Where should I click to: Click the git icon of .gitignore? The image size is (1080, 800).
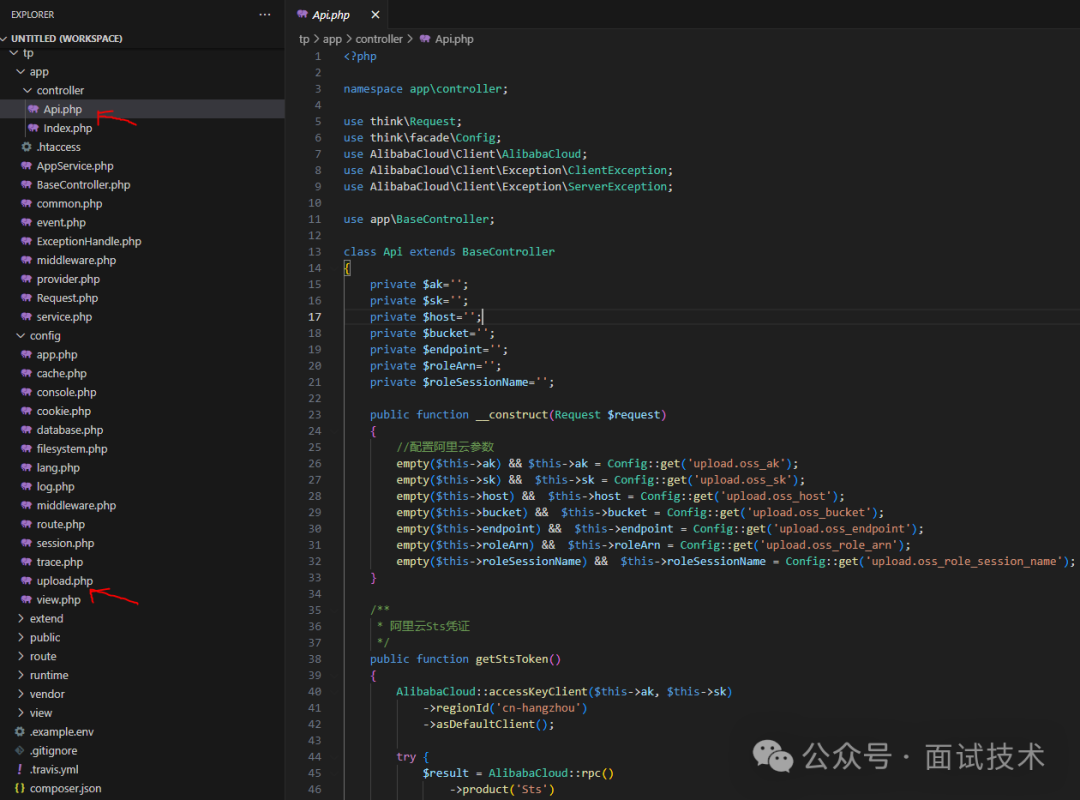(x=19, y=750)
